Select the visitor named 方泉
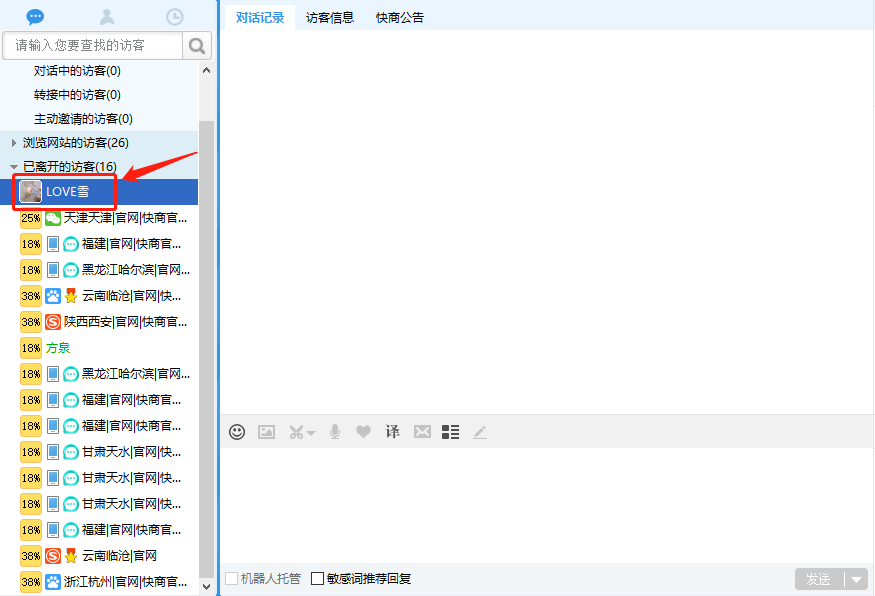 (58, 348)
